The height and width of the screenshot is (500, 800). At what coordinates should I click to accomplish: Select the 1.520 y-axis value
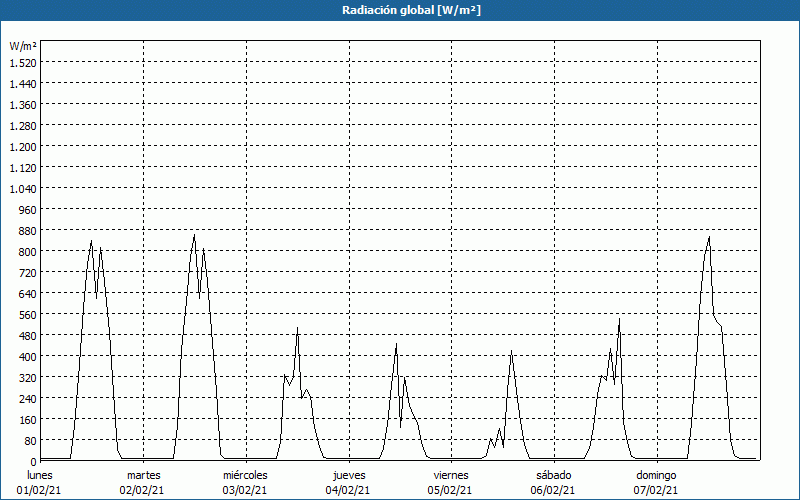pyautogui.click(x=23, y=63)
